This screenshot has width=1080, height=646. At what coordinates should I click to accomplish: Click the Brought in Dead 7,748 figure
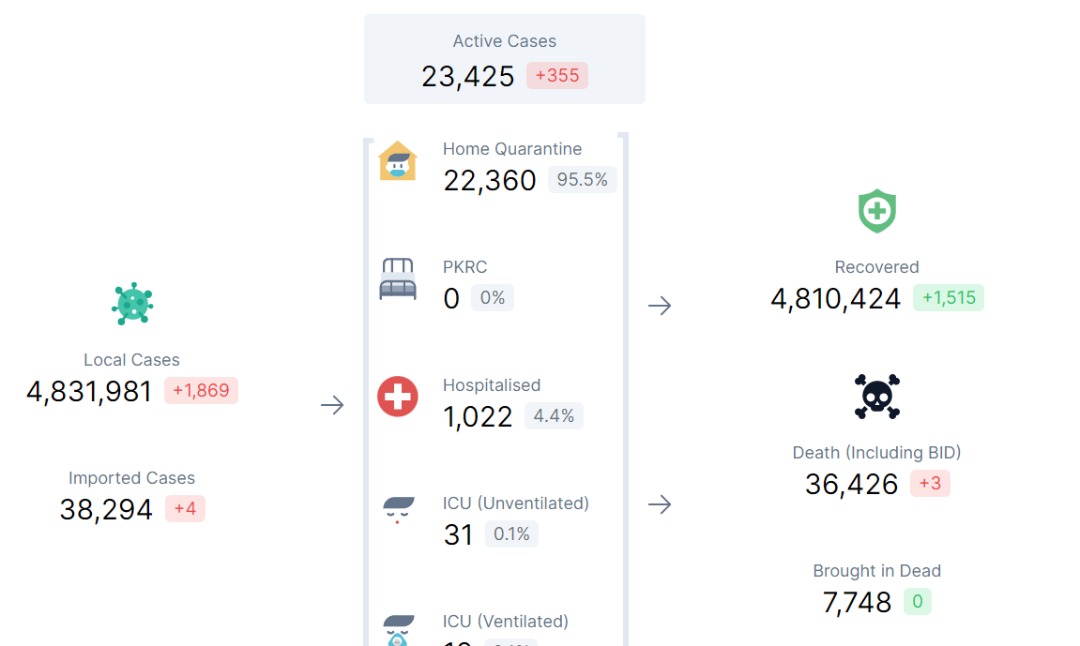coord(857,602)
